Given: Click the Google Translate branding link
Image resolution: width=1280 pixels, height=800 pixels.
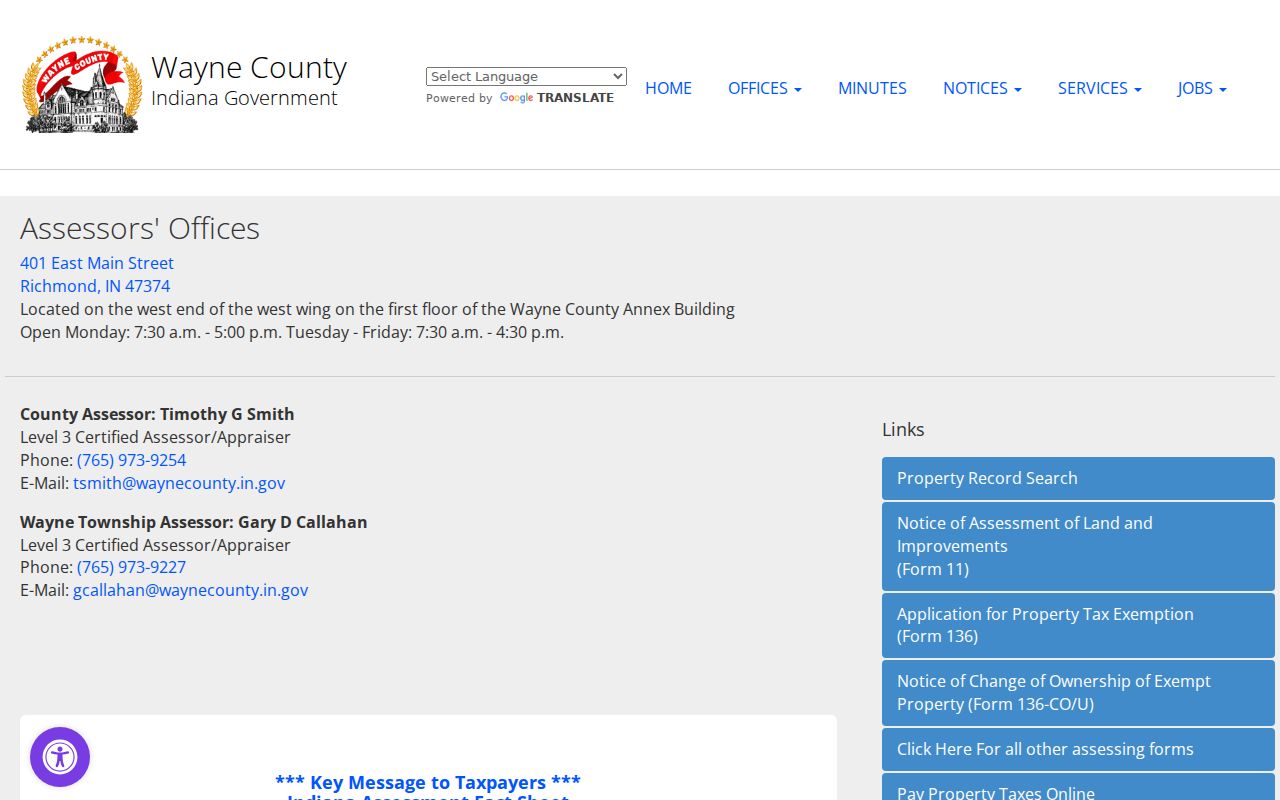Looking at the screenshot, I should point(557,98).
